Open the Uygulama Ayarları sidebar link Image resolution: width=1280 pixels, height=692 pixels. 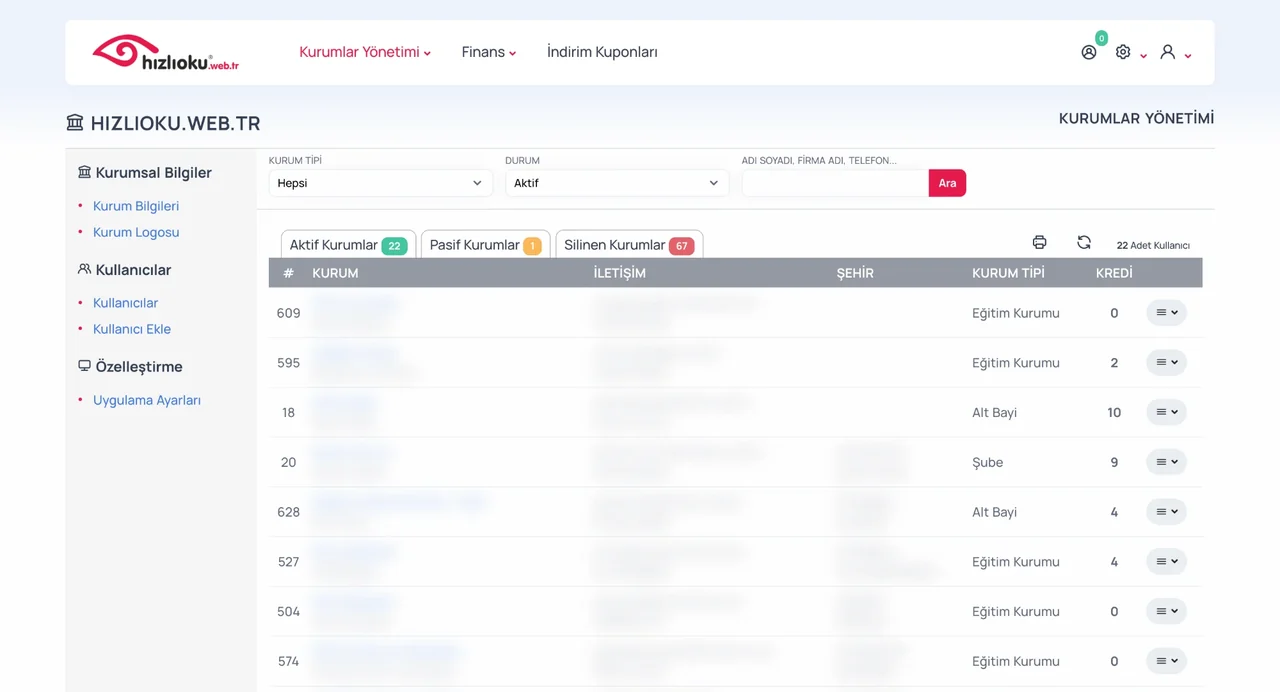147,400
